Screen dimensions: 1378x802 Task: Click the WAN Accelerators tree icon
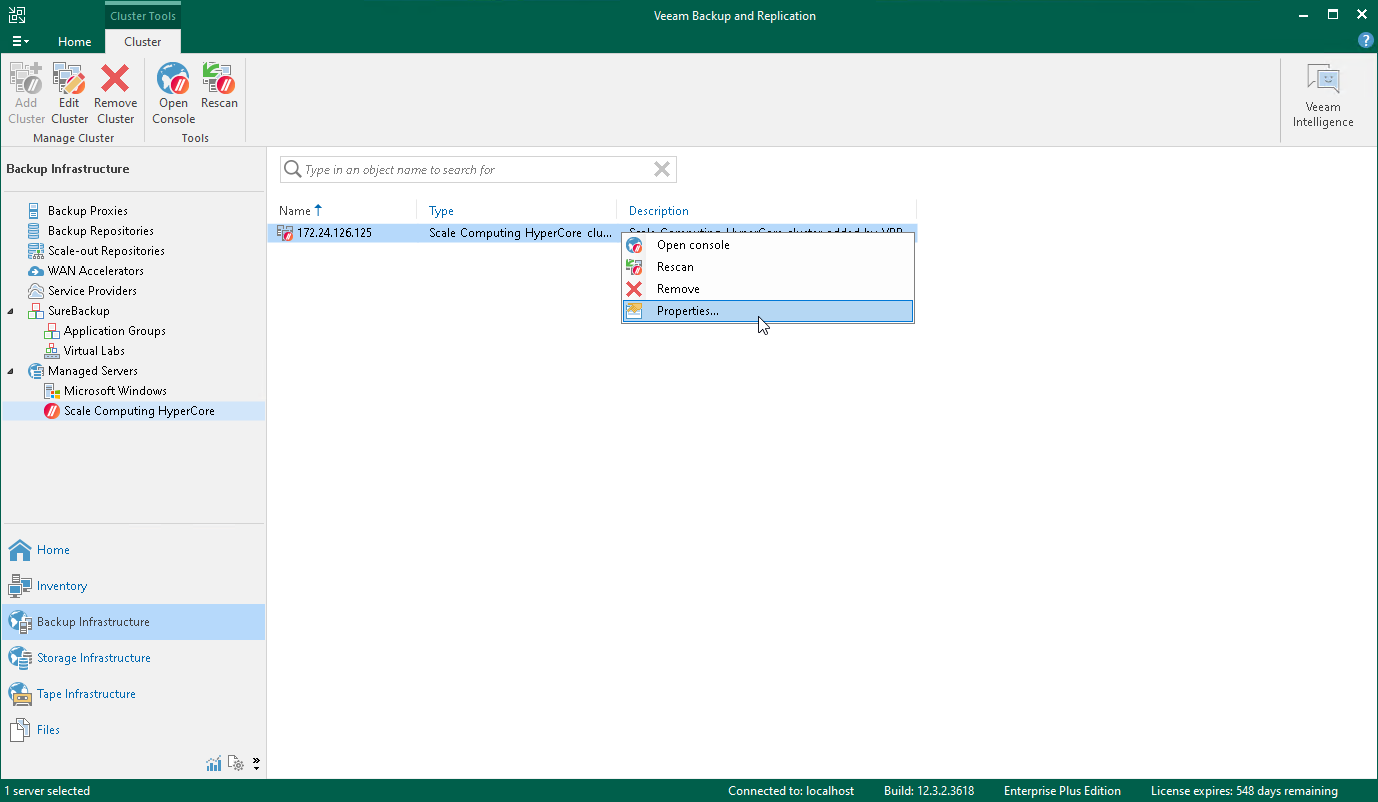point(34,271)
